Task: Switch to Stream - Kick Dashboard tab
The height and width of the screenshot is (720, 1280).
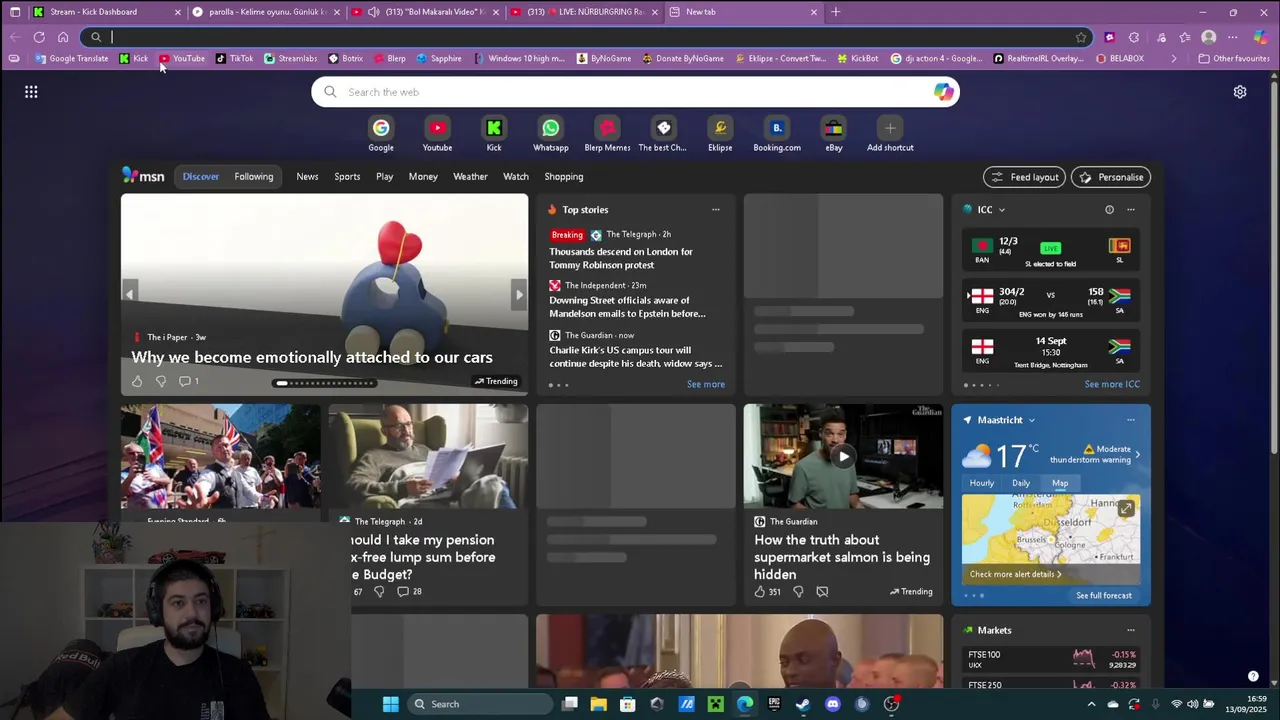Action: pyautogui.click(x=108, y=12)
